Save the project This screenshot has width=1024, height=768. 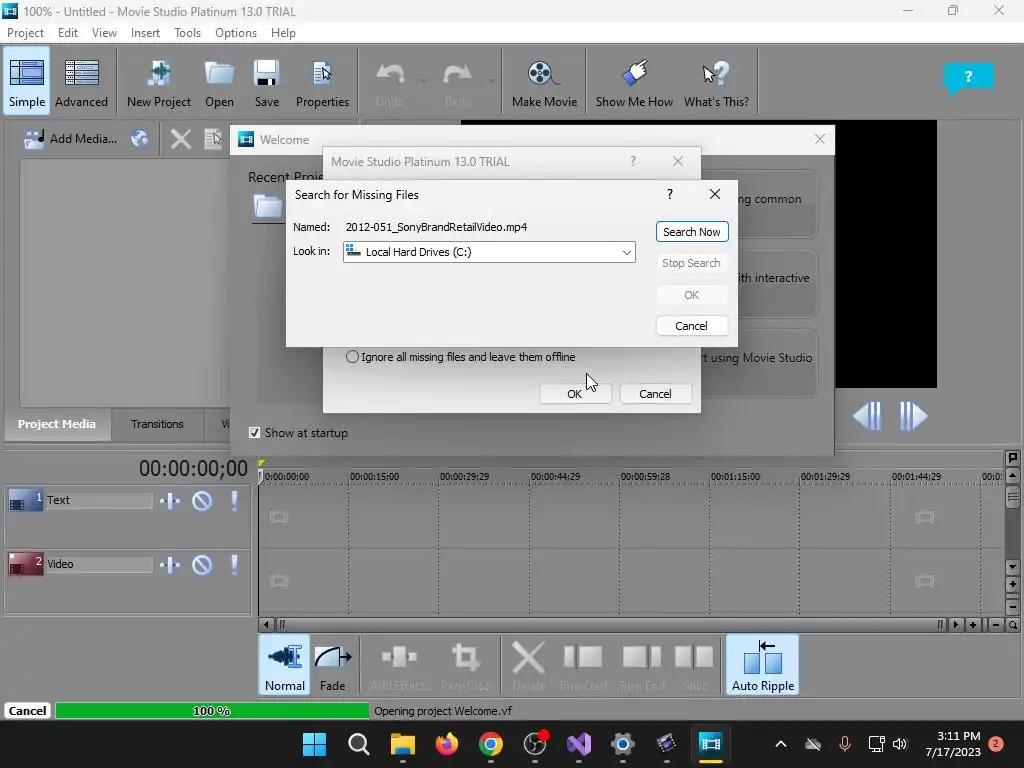click(x=266, y=81)
